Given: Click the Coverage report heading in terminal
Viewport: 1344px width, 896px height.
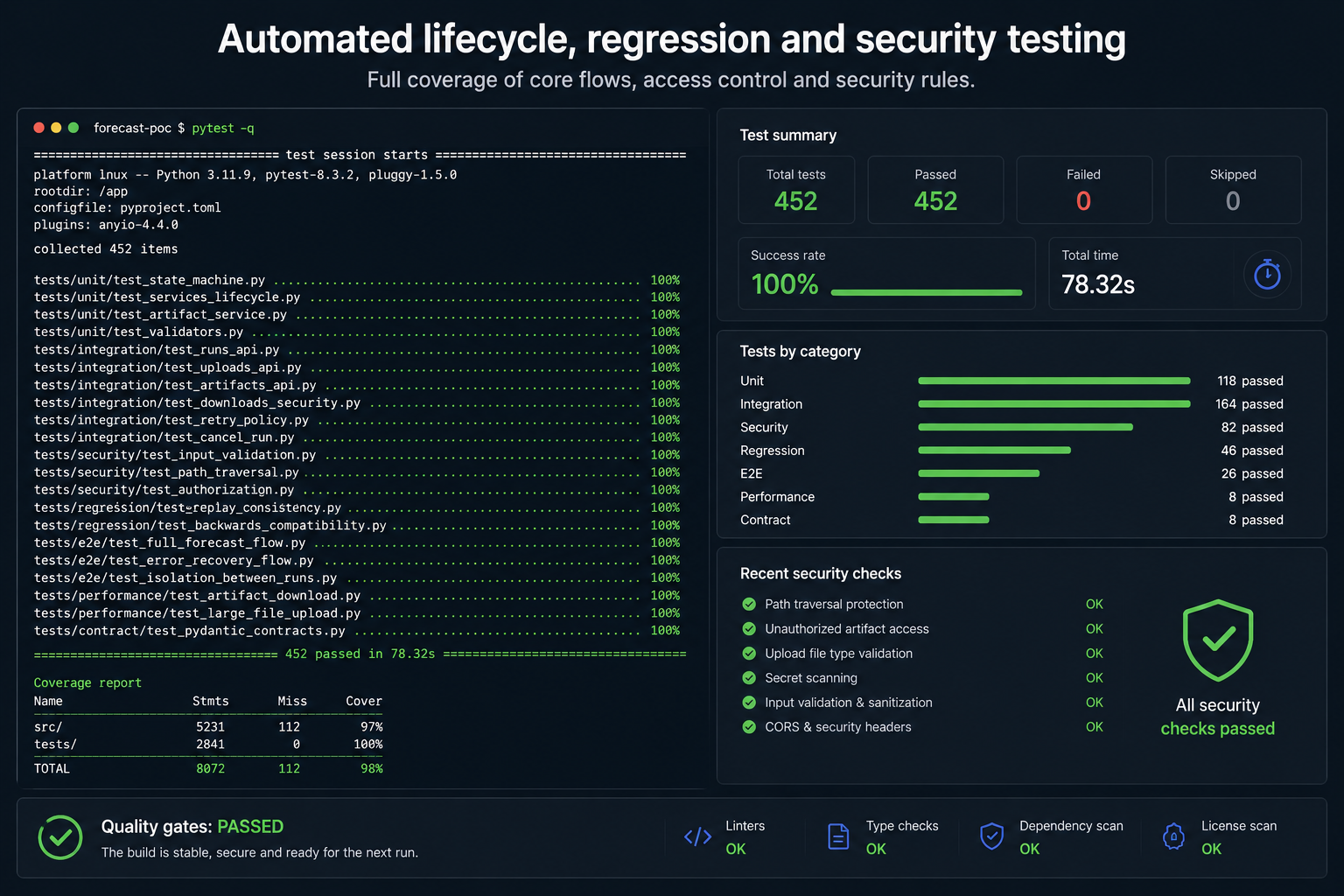Looking at the screenshot, I should point(87,682).
